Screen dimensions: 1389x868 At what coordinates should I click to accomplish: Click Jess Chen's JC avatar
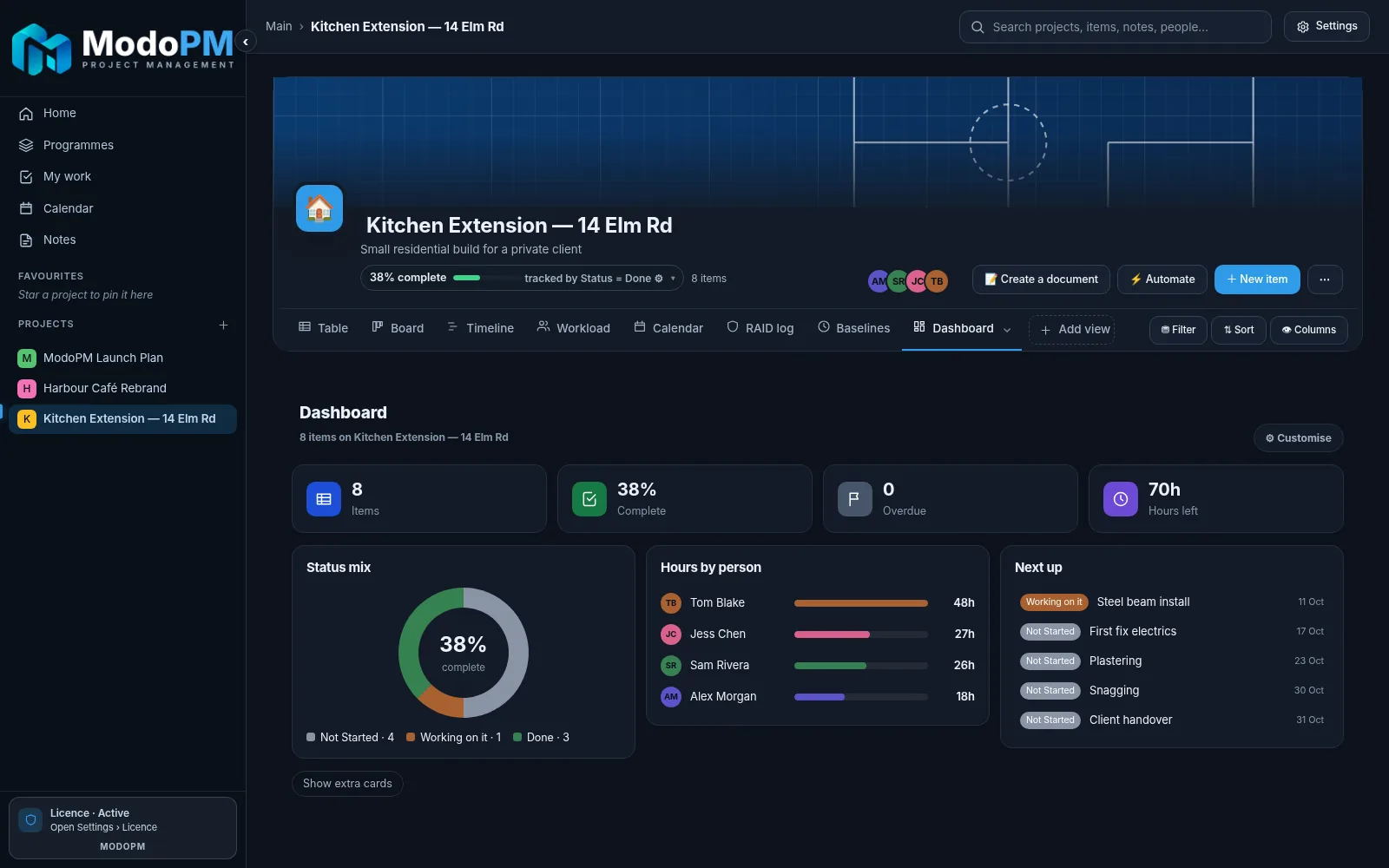tap(671, 634)
